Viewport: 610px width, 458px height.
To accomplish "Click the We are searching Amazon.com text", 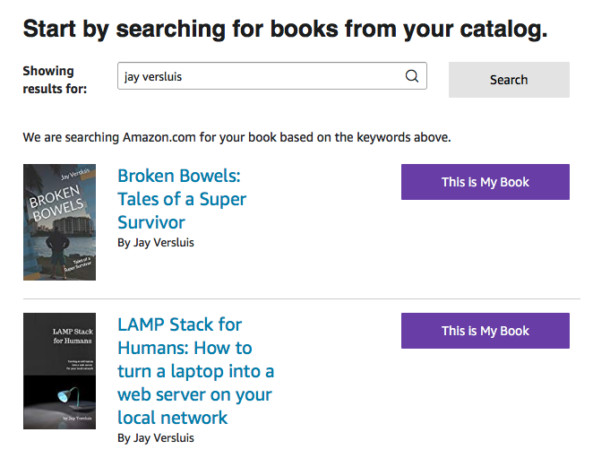I will (237, 137).
